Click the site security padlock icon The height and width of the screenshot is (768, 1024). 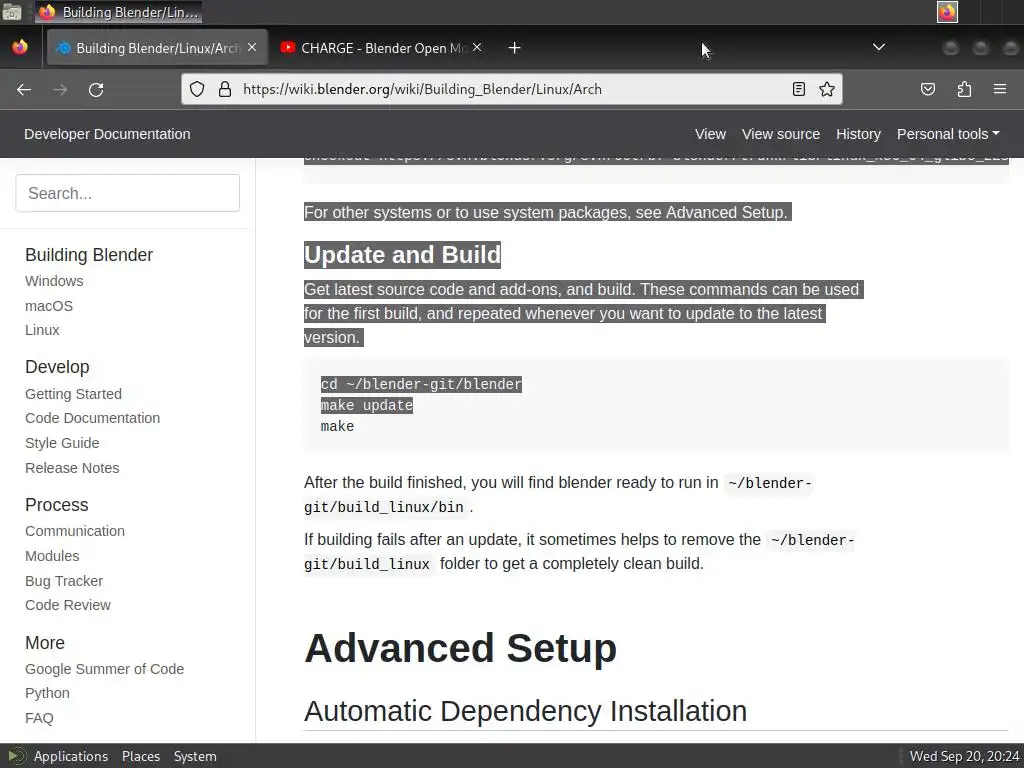[x=225, y=89]
